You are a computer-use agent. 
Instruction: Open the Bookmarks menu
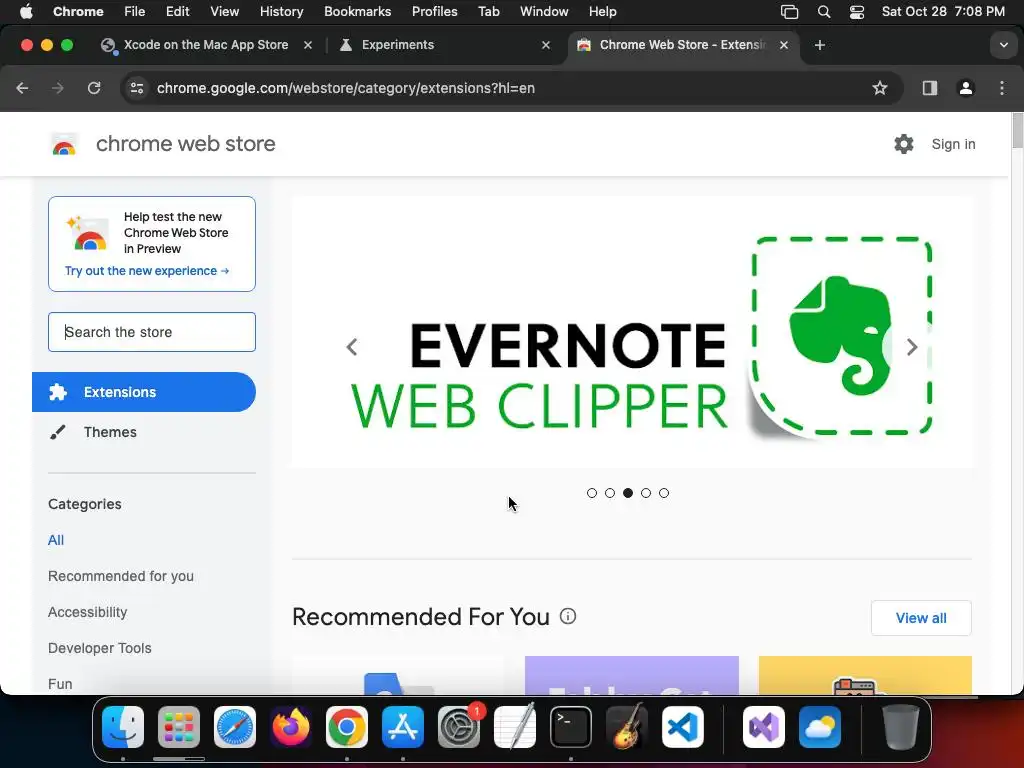[x=357, y=12]
